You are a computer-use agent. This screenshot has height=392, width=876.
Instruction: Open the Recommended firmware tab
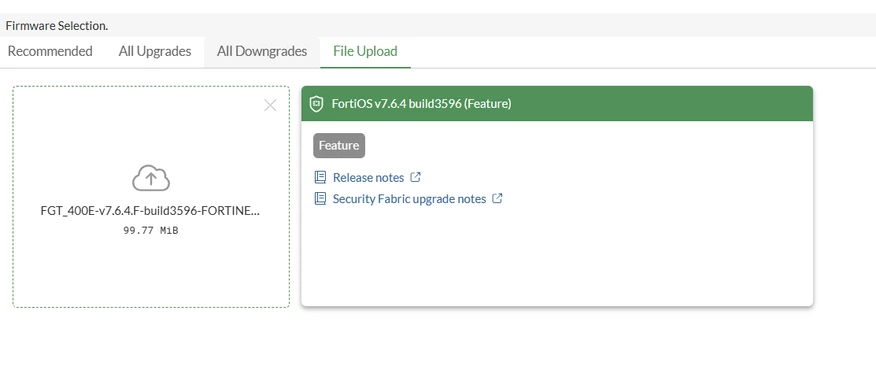pyautogui.click(x=50, y=51)
